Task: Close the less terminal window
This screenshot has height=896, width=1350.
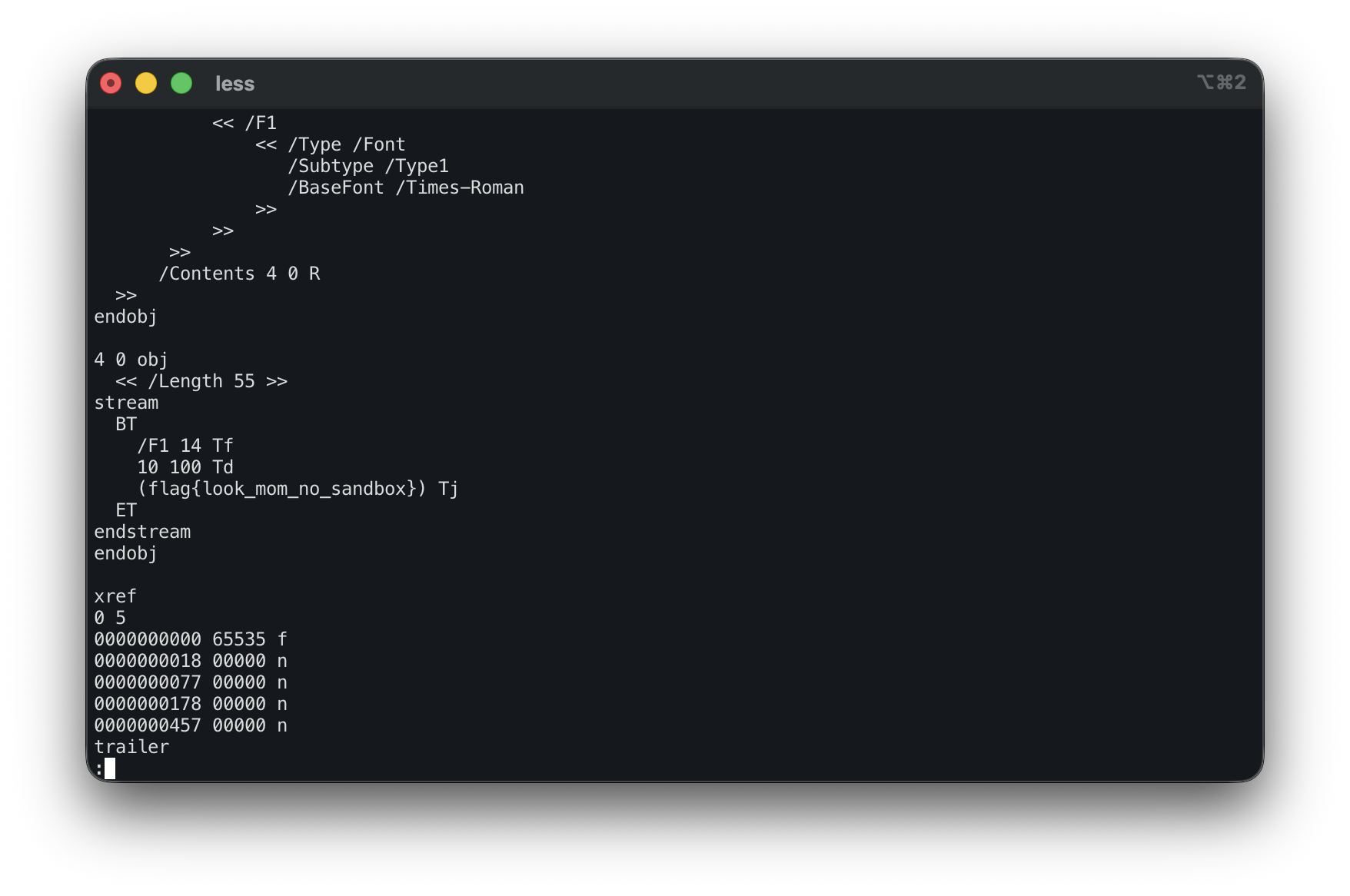Action: pyautogui.click(x=111, y=83)
